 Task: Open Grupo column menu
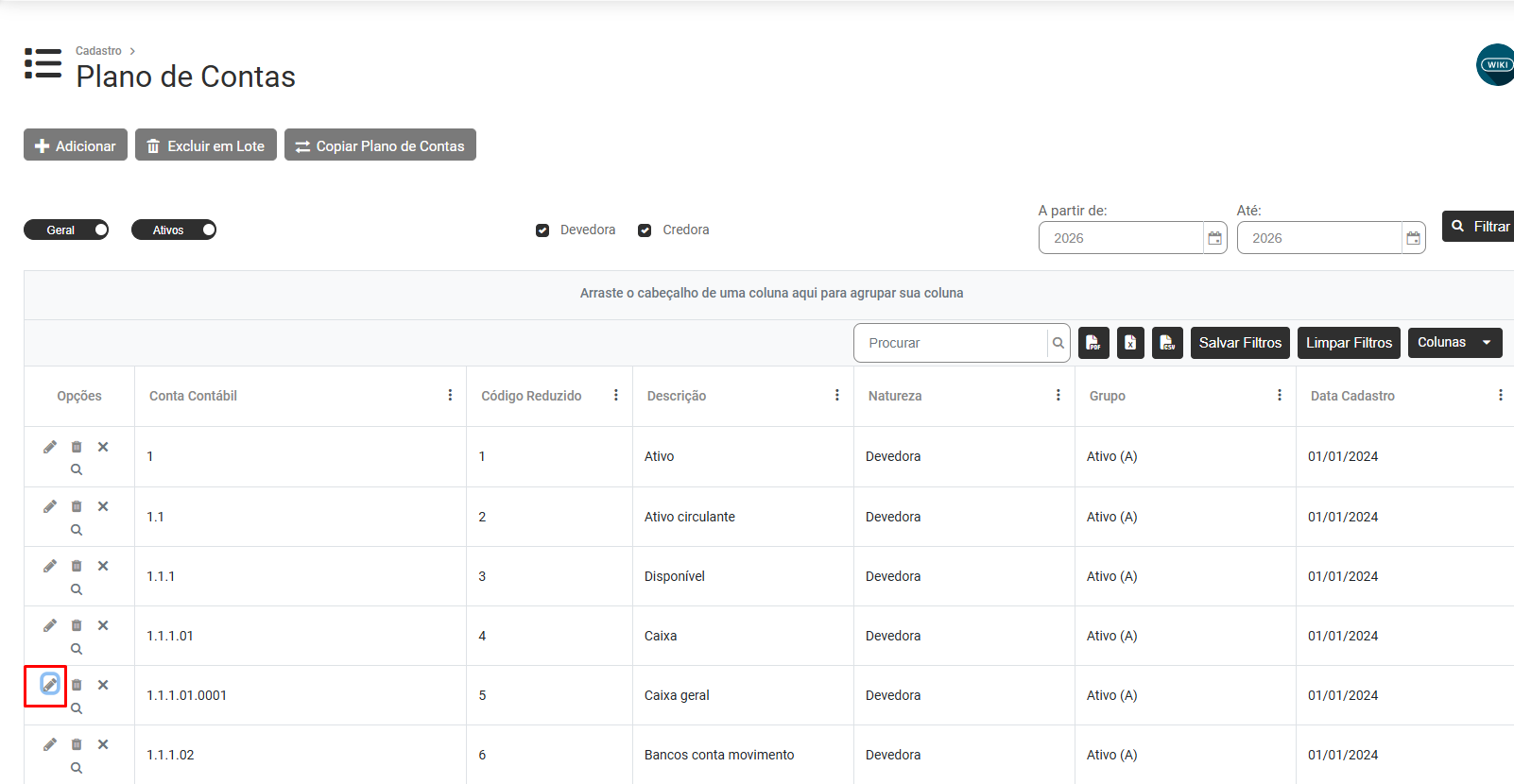tap(1280, 395)
